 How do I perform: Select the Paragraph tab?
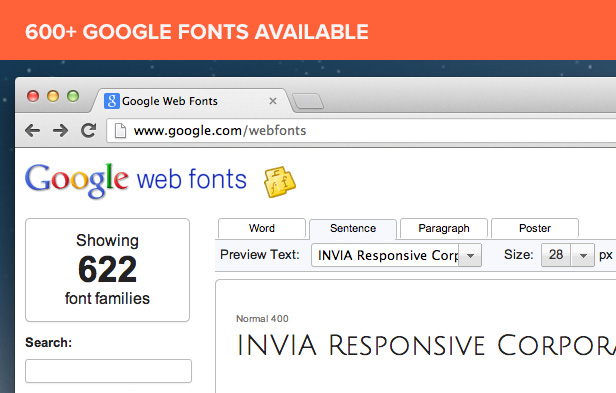pos(444,228)
